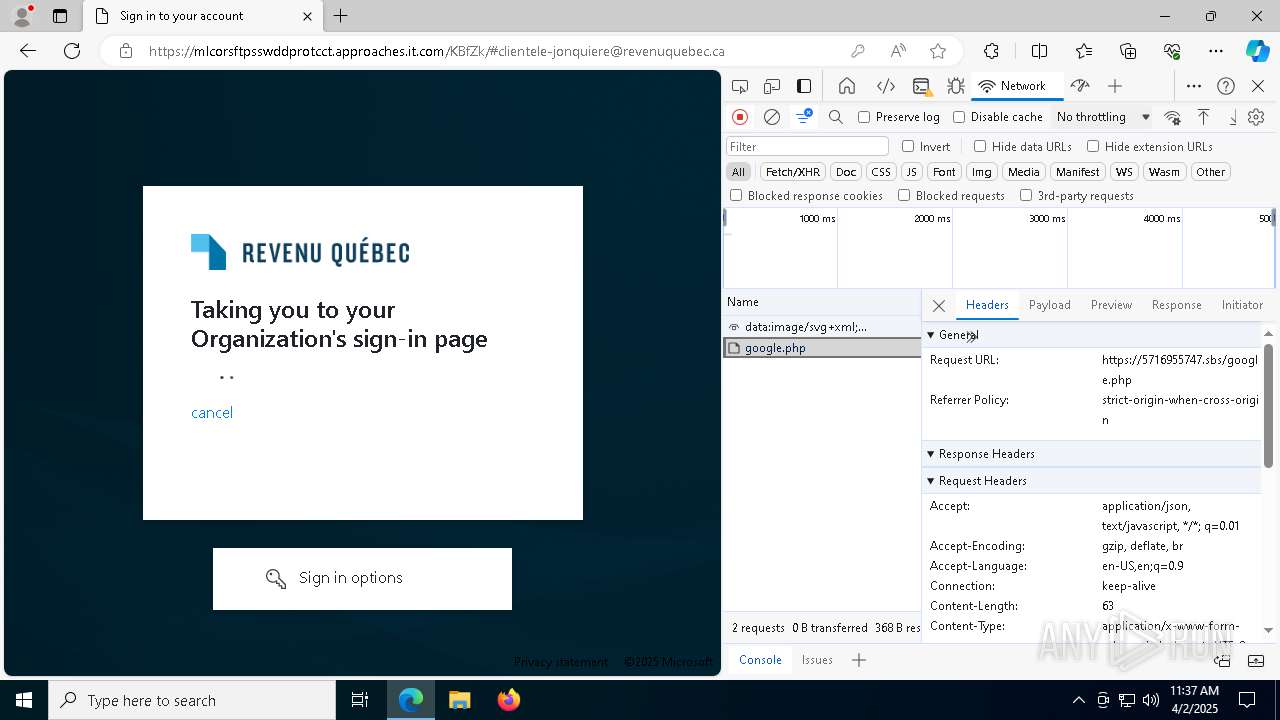Open browser Extensions icon
The width and height of the screenshot is (1280, 720).
click(x=991, y=51)
